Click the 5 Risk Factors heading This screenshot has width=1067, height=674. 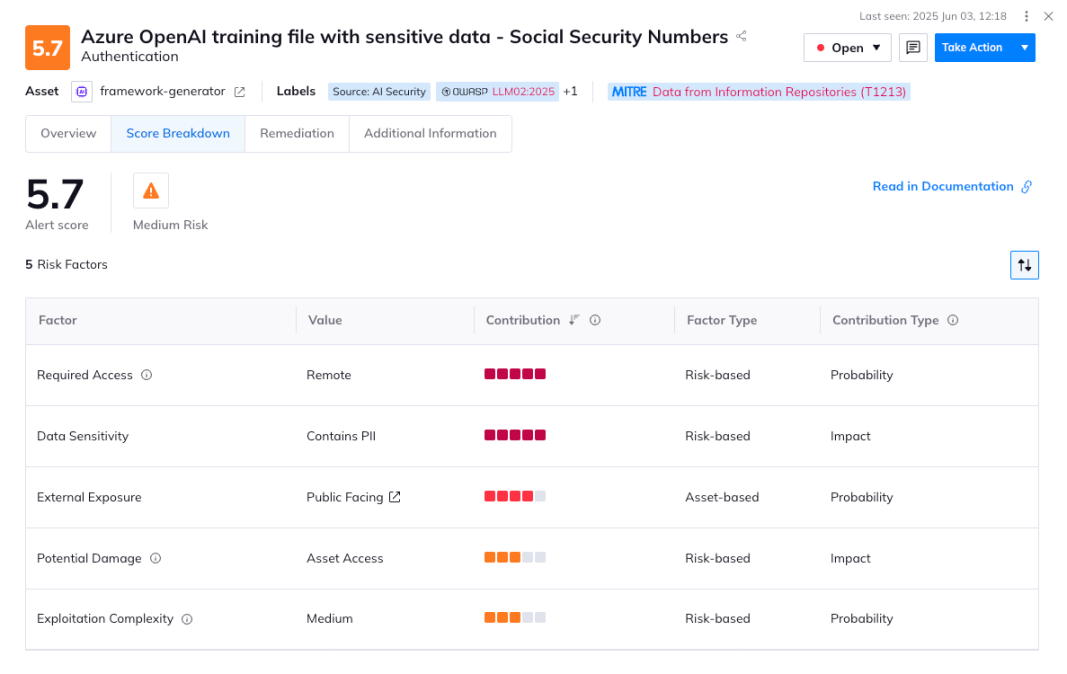(x=67, y=265)
